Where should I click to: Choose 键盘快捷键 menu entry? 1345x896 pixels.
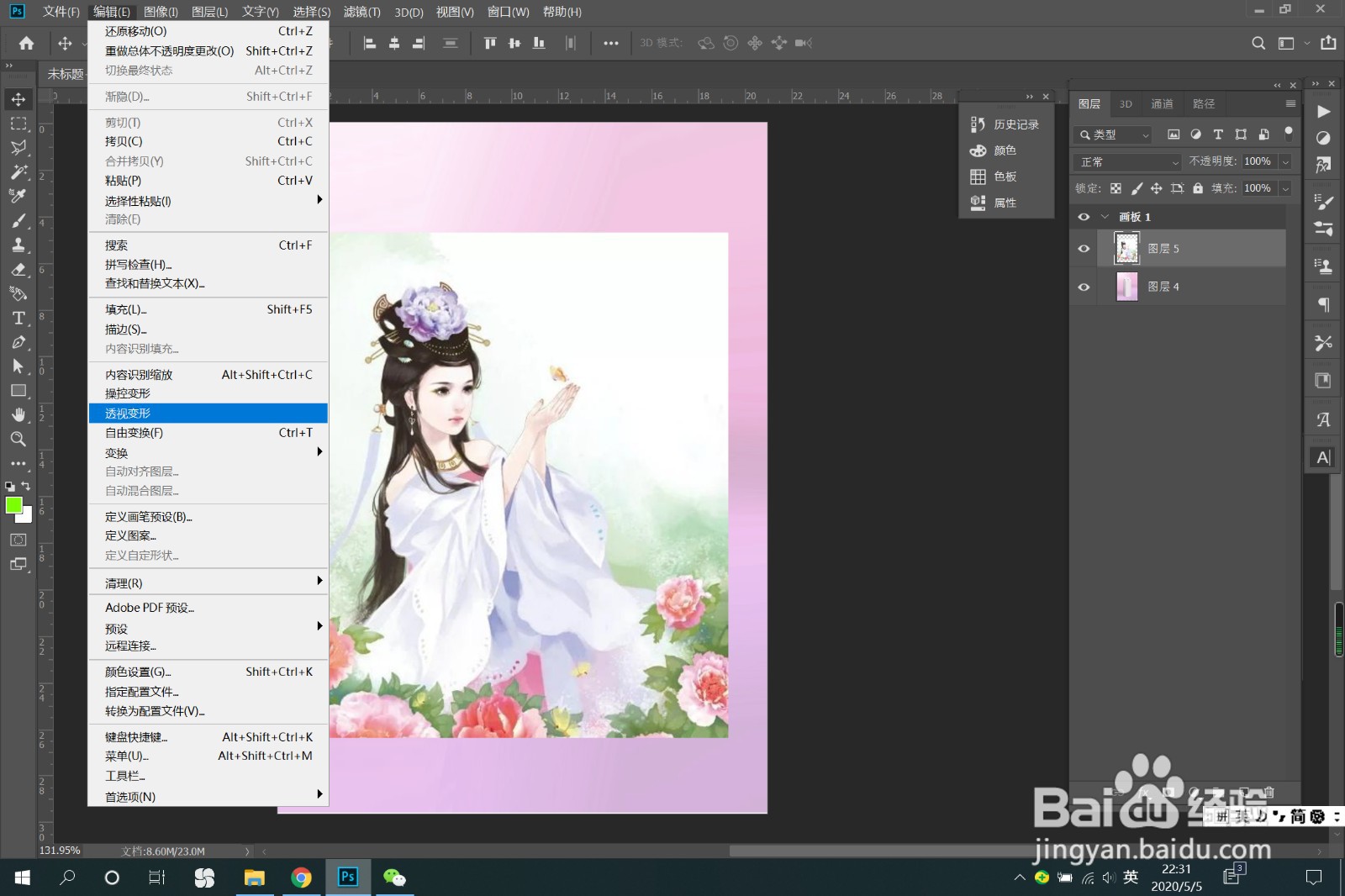click(x=208, y=736)
